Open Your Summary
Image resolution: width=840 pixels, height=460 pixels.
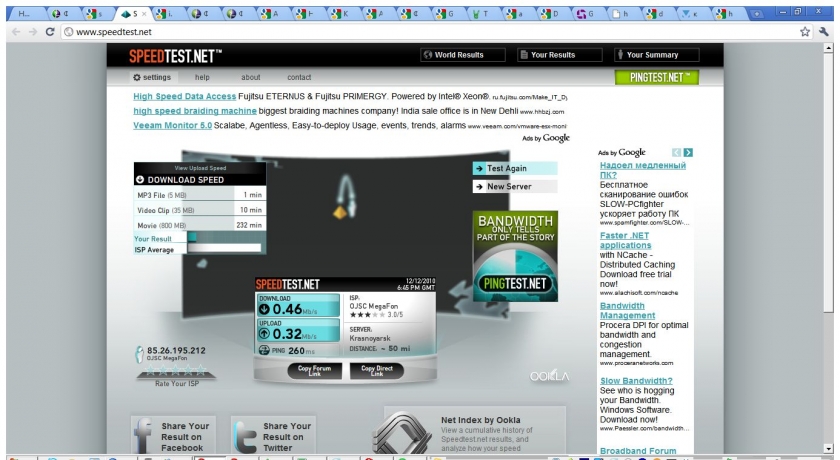click(657, 55)
